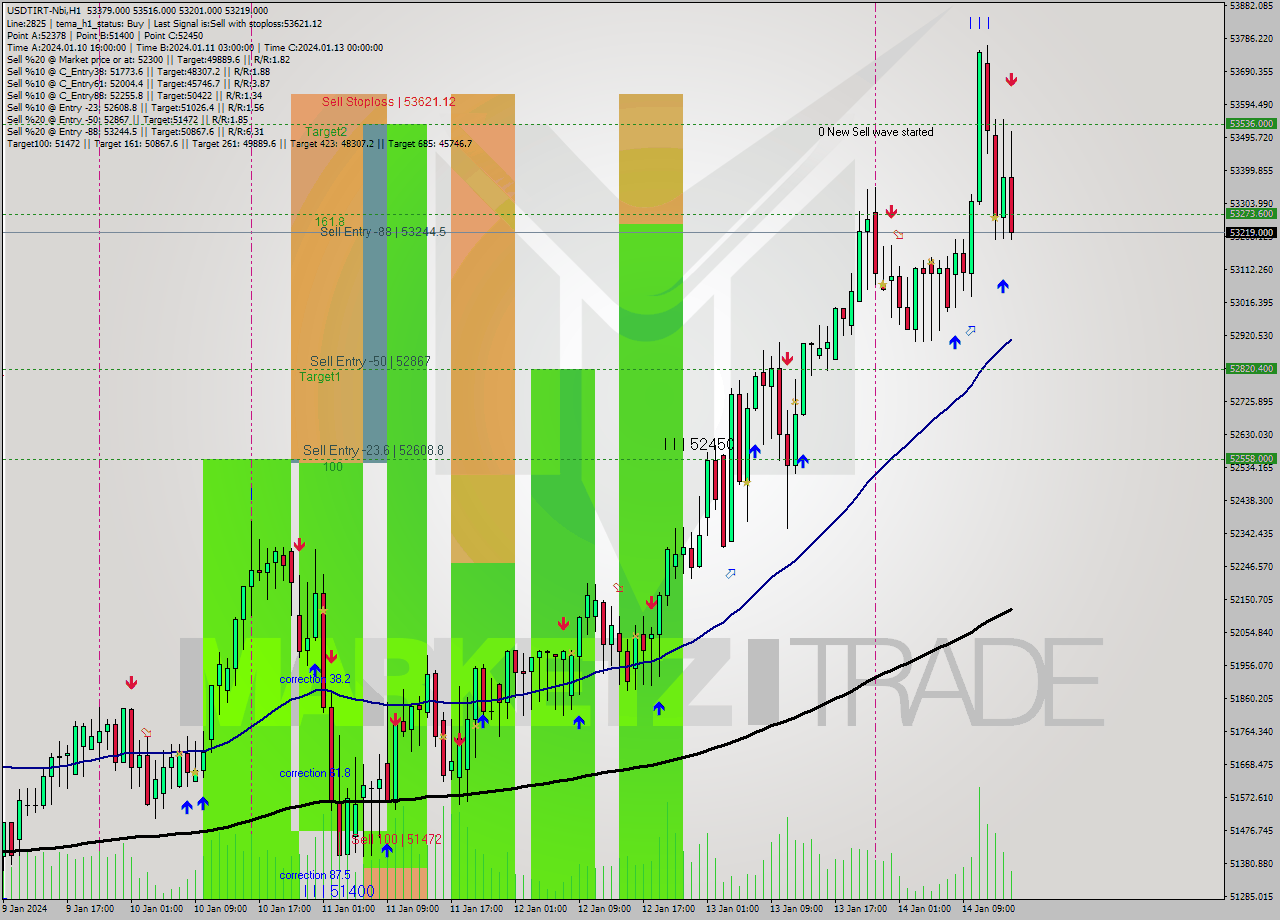Click the 'Sell %20 @ Entry -88: 53244.5' line
1280x920 pixels.
click(135, 131)
